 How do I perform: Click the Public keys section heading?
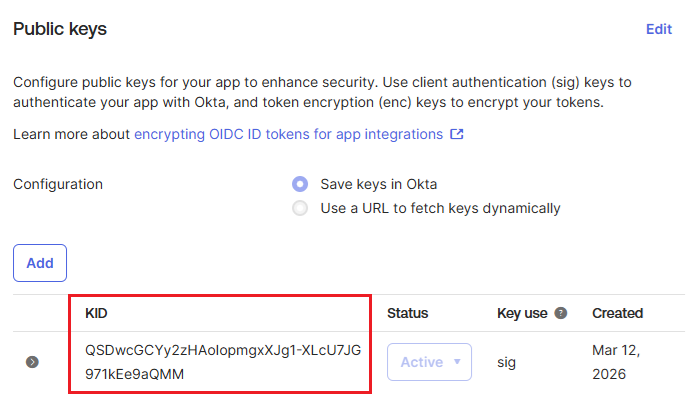point(60,29)
